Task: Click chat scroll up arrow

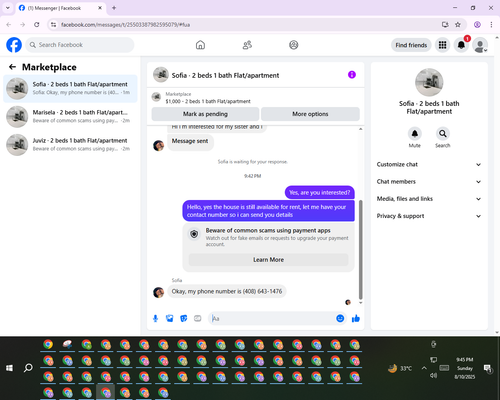Action: 361,129
